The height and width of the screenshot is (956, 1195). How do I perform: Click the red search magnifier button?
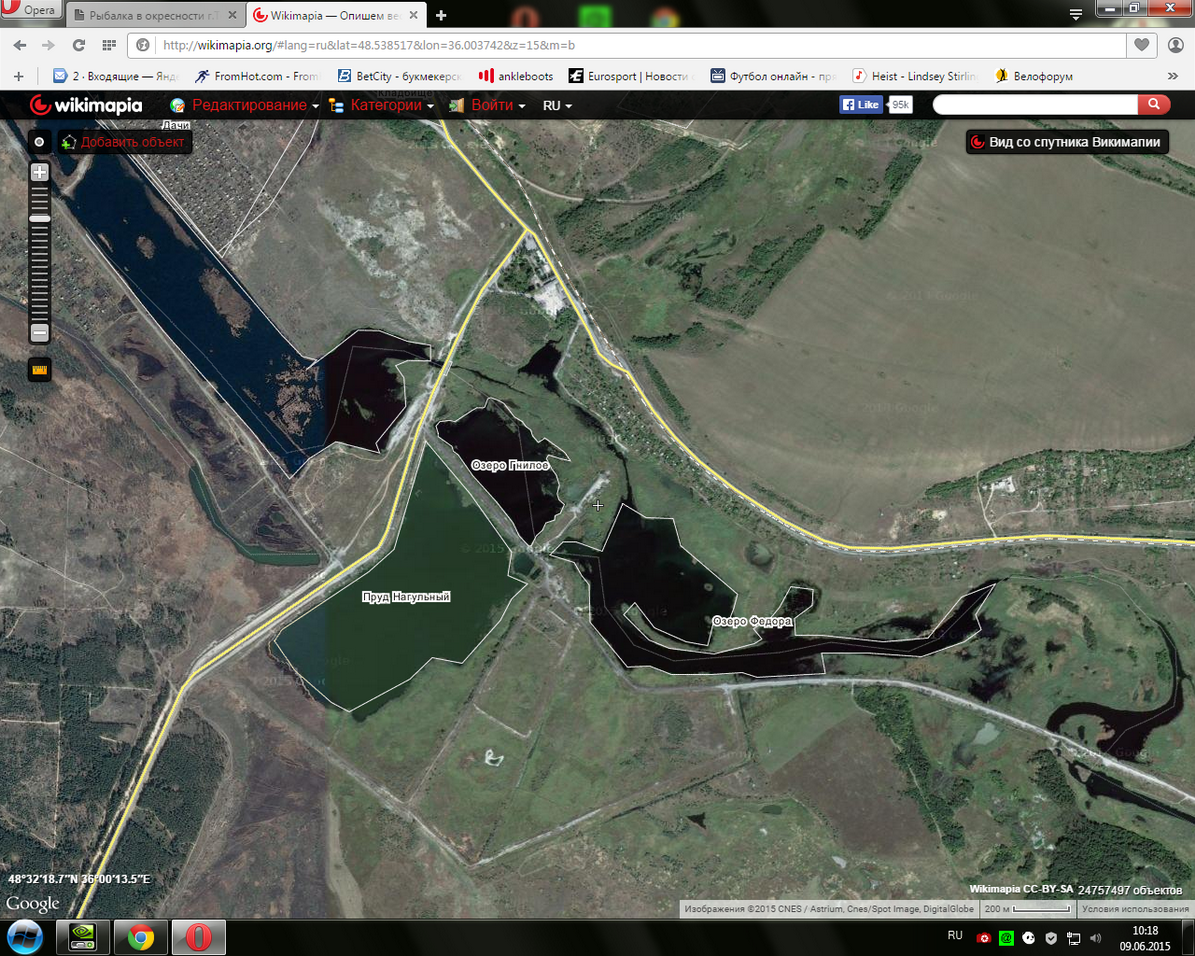point(1153,105)
